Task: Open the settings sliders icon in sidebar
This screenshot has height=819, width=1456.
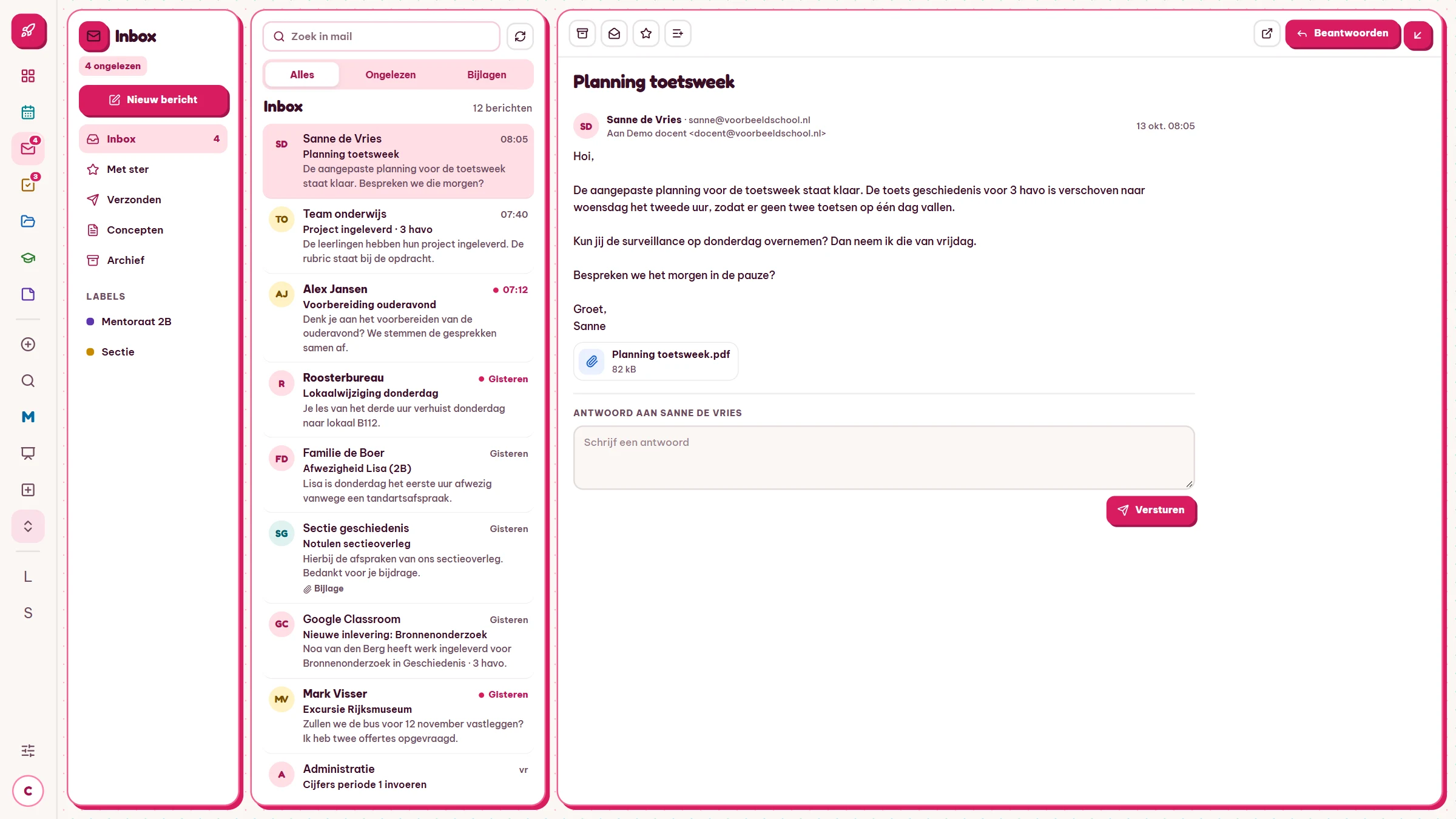Action: 28,750
